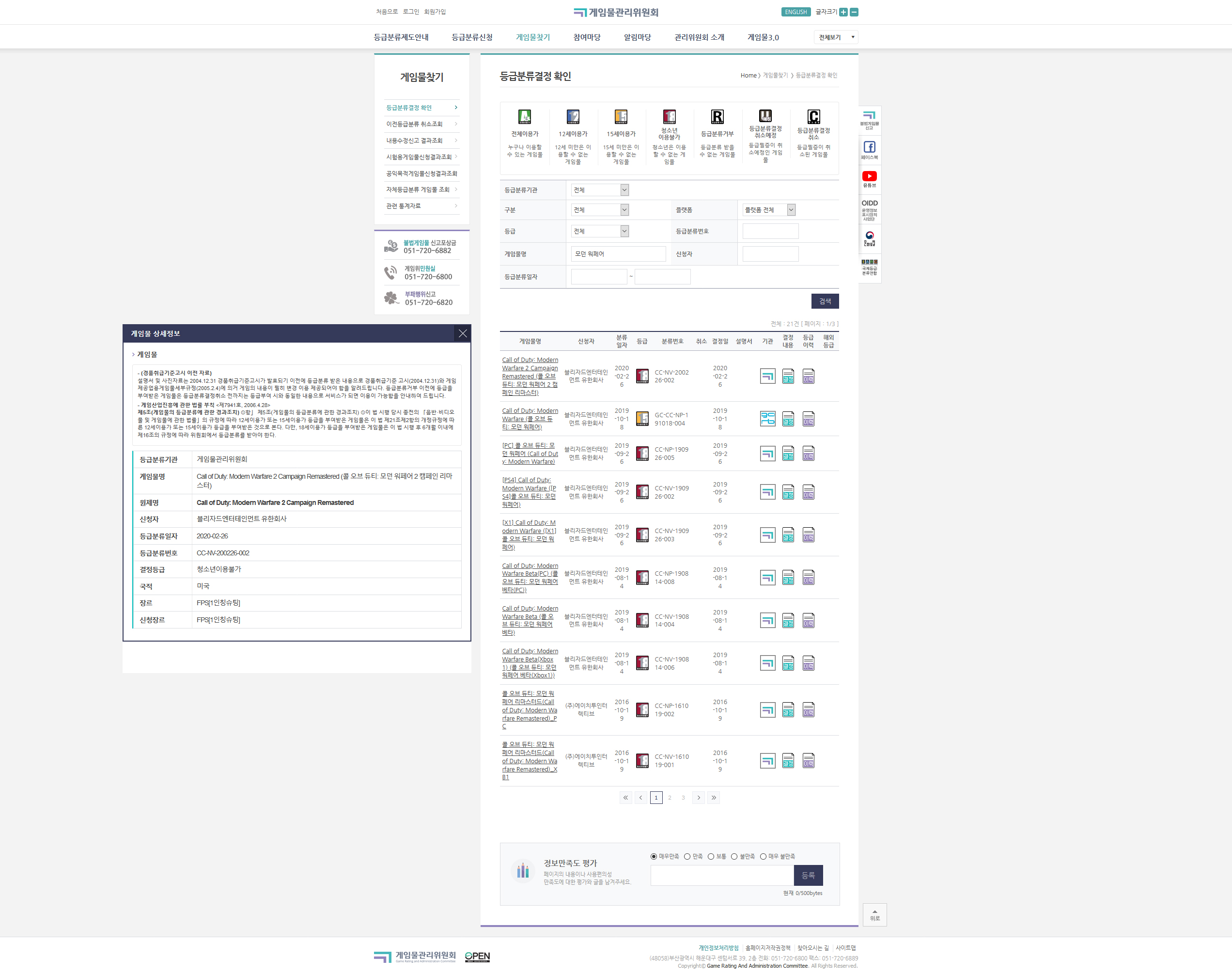Viewport: 1232px width, 974px height.
Task: Open the 전체보기 dropdown in the navigation bar
Action: pyautogui.click(x=836, y=37)
